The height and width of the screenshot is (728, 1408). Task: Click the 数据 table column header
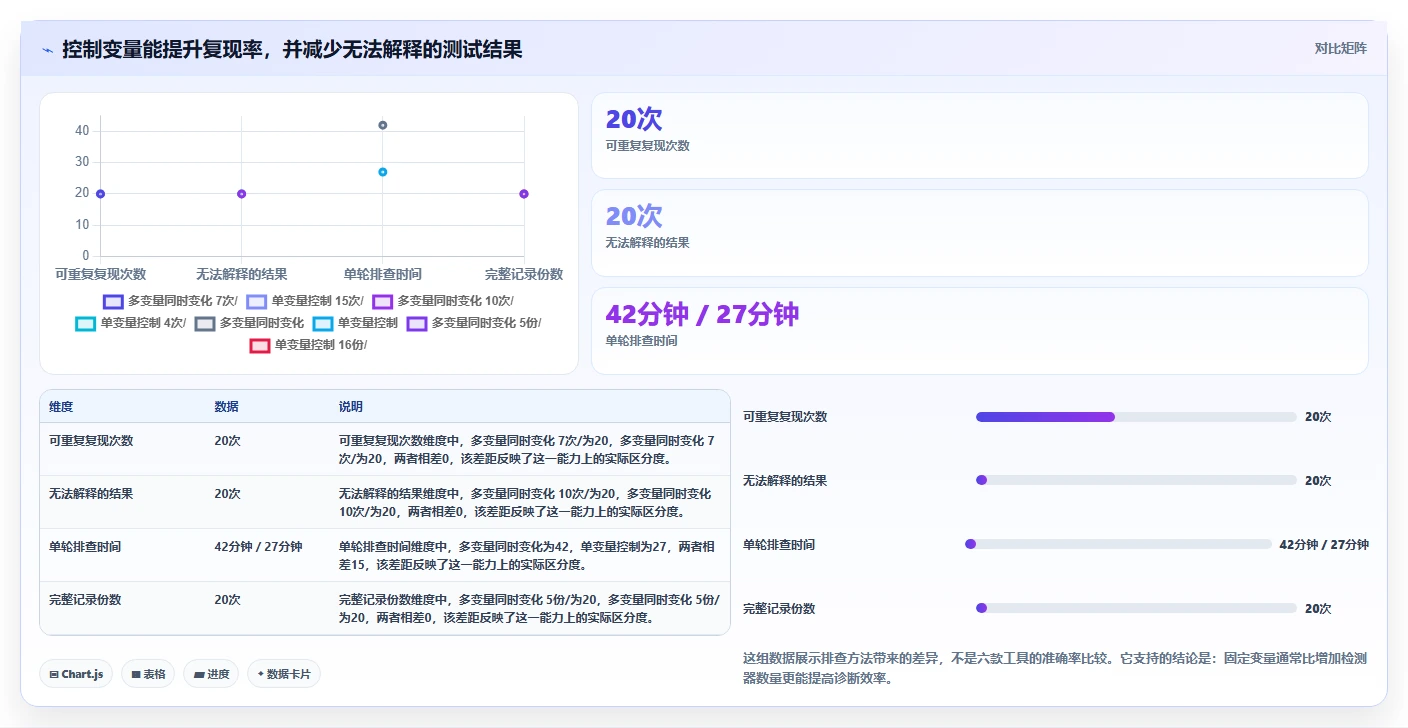pyautogui.click(x=226, y=407)
